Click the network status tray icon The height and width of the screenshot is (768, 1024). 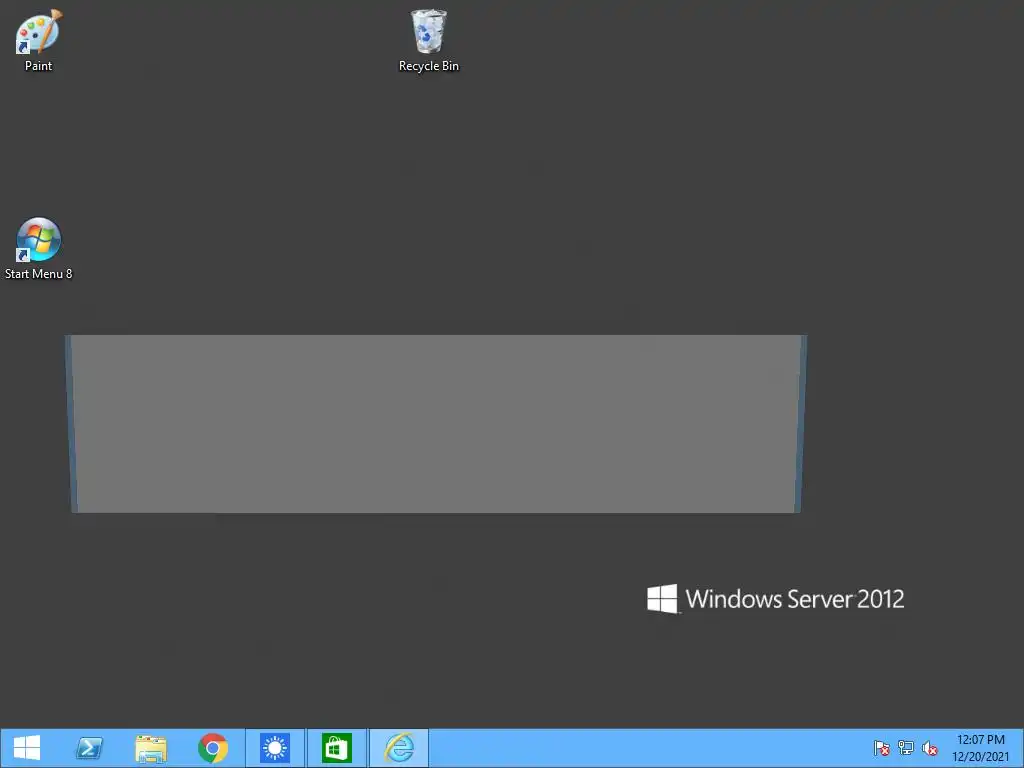(x=906, y=748)
